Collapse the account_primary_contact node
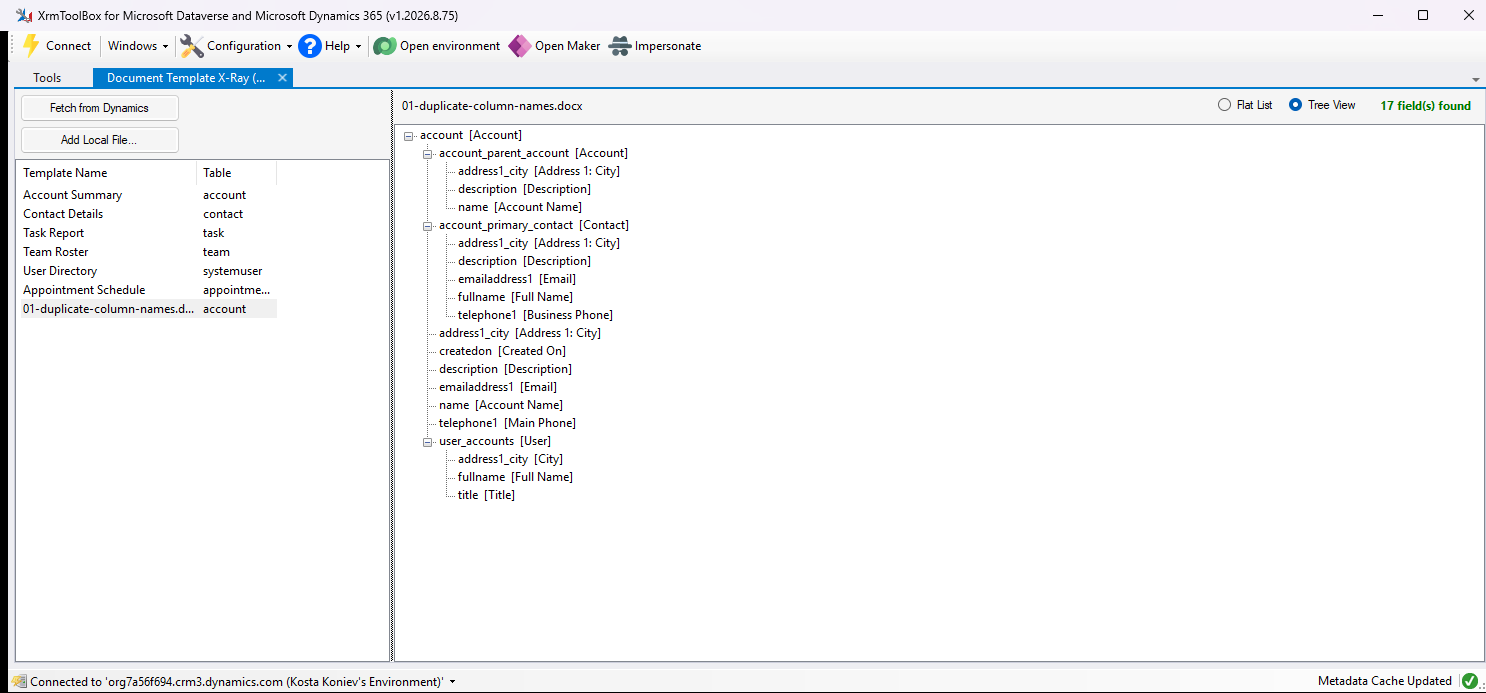The image size is (1486, 693). [427, 225]
